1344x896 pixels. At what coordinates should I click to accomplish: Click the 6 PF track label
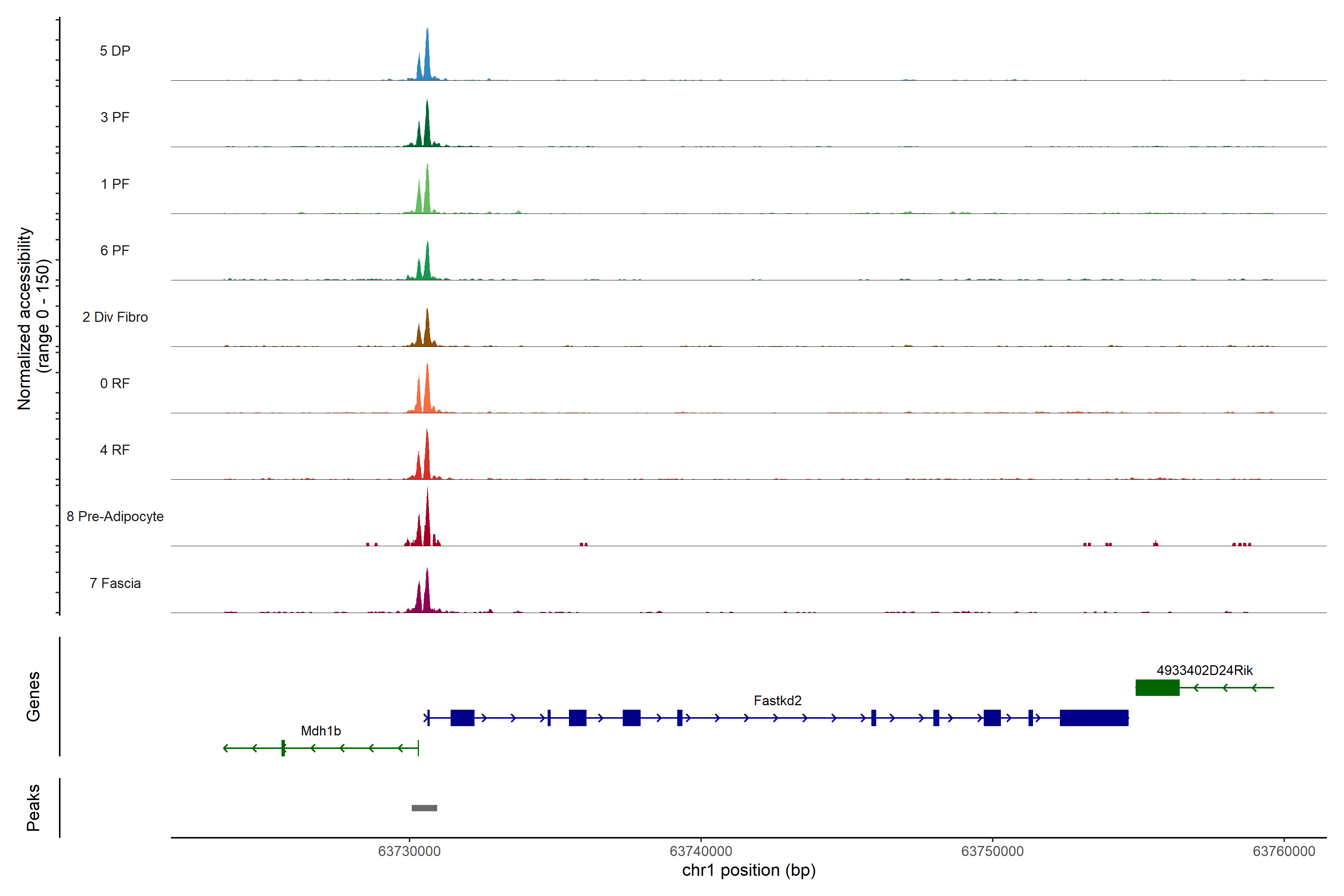pyautogui.click(x=115, y=250)
